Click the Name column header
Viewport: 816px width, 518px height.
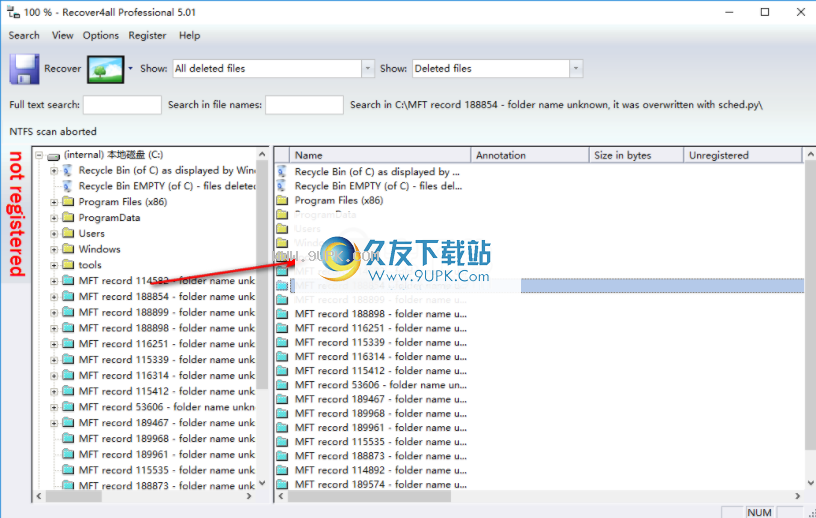tap(380, 155)
